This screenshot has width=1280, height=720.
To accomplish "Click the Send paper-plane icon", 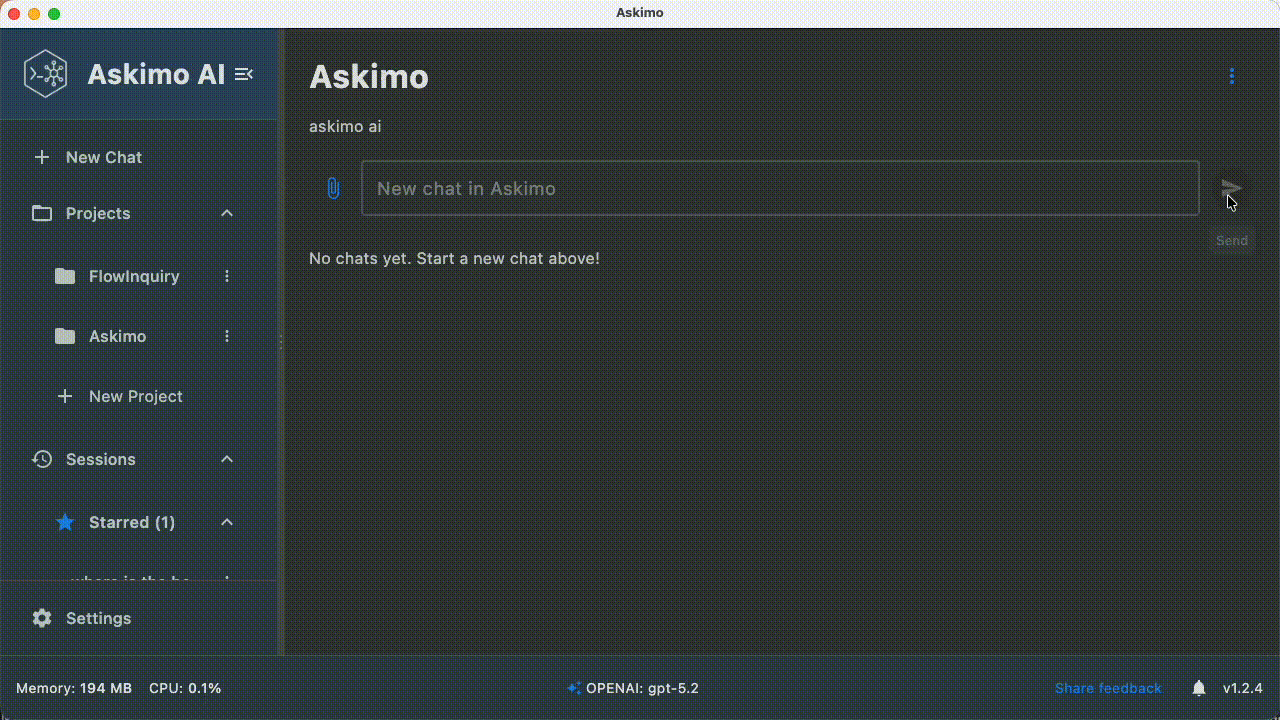I will (1231, 188).
